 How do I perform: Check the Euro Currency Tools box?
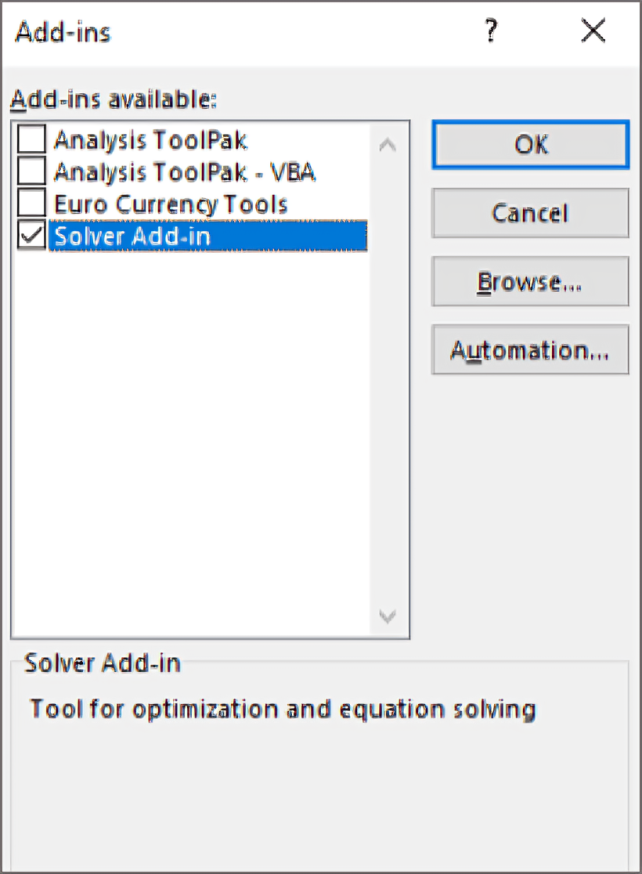(31, 203)
